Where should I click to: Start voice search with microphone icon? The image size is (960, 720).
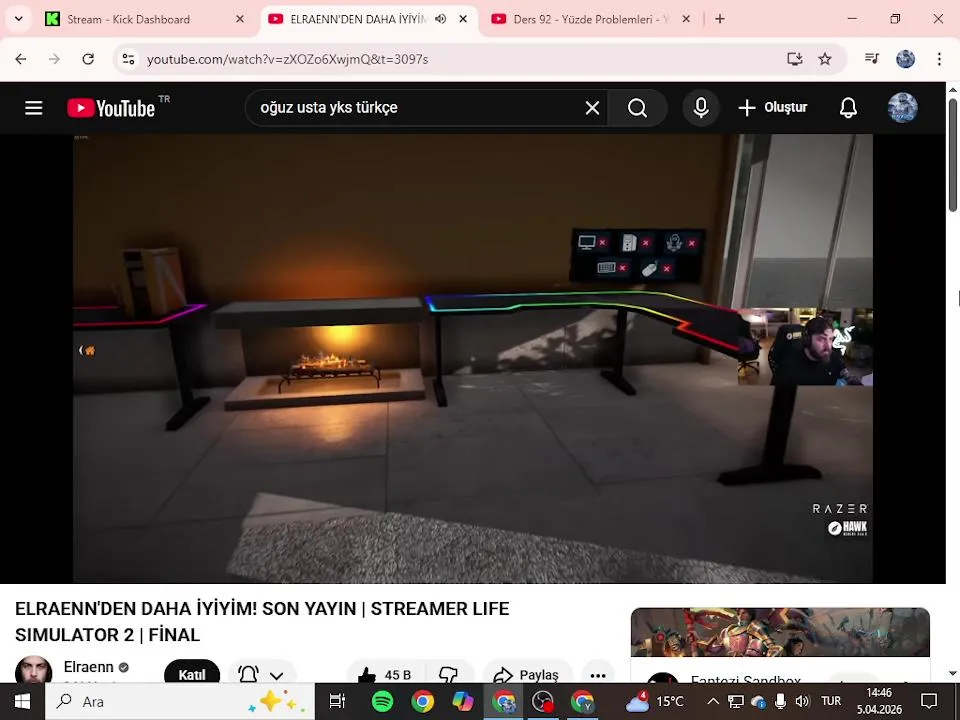[701, 108]
